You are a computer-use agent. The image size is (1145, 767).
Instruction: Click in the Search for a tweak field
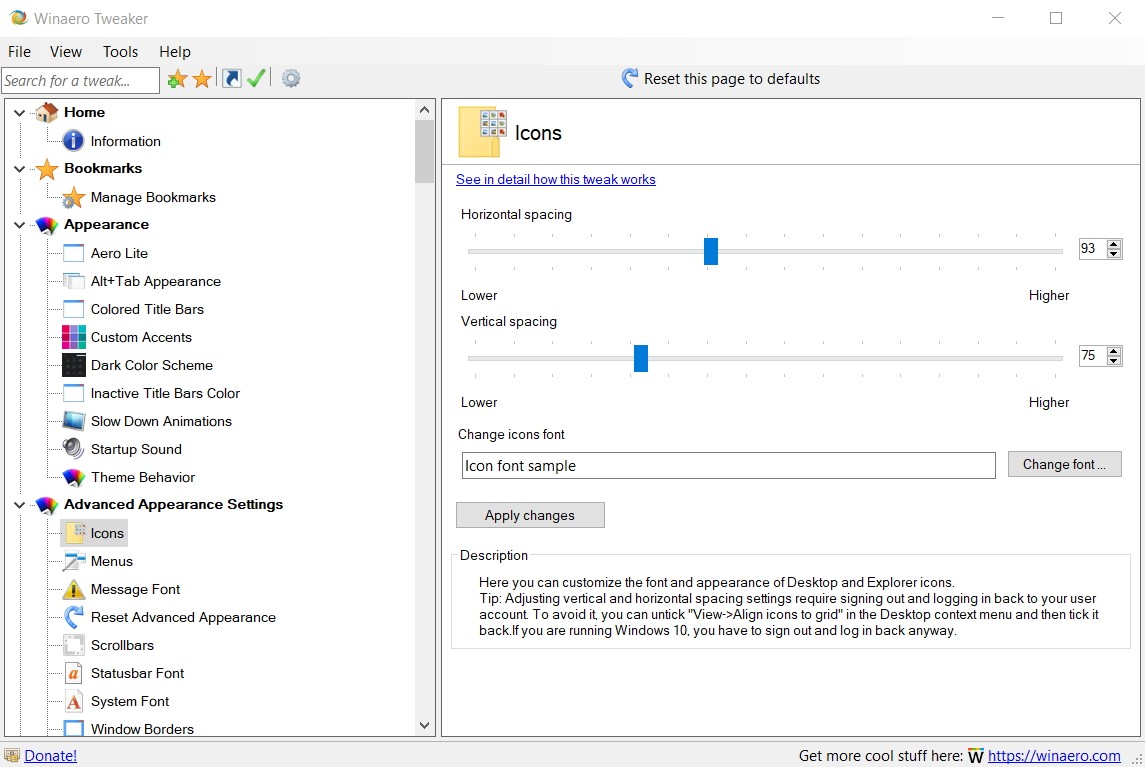point(80,80)
